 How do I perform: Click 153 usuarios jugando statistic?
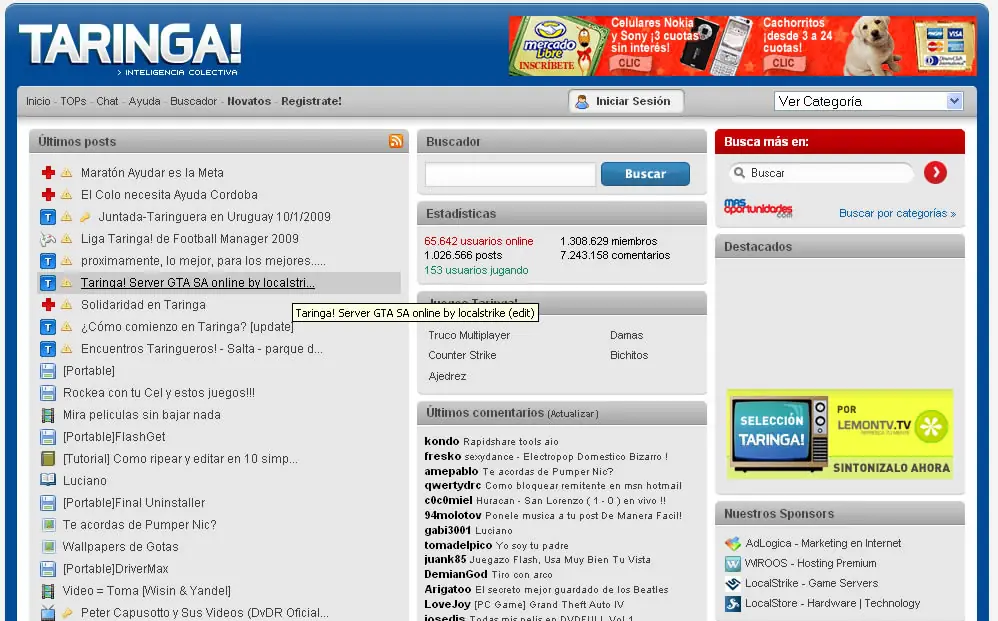[476, 270]
